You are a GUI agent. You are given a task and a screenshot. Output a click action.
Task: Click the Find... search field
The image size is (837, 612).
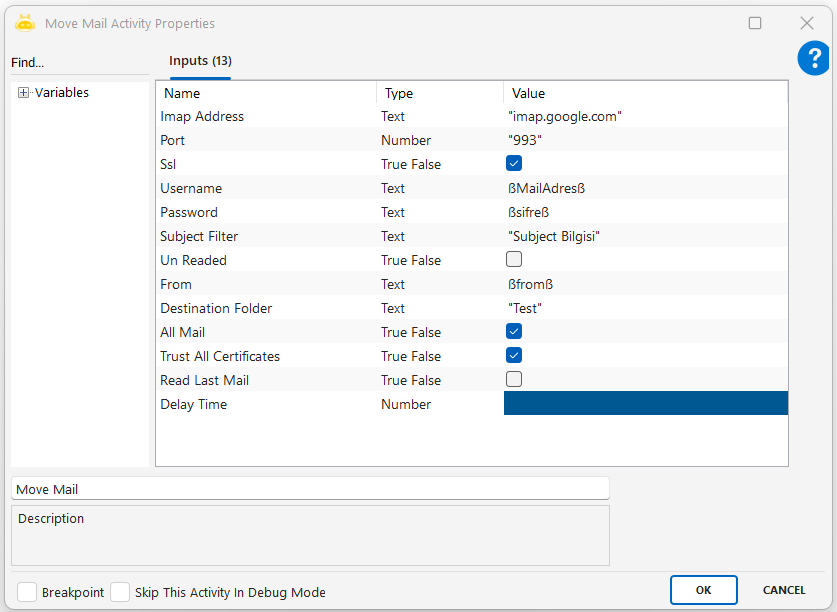[x=78, y=63]
